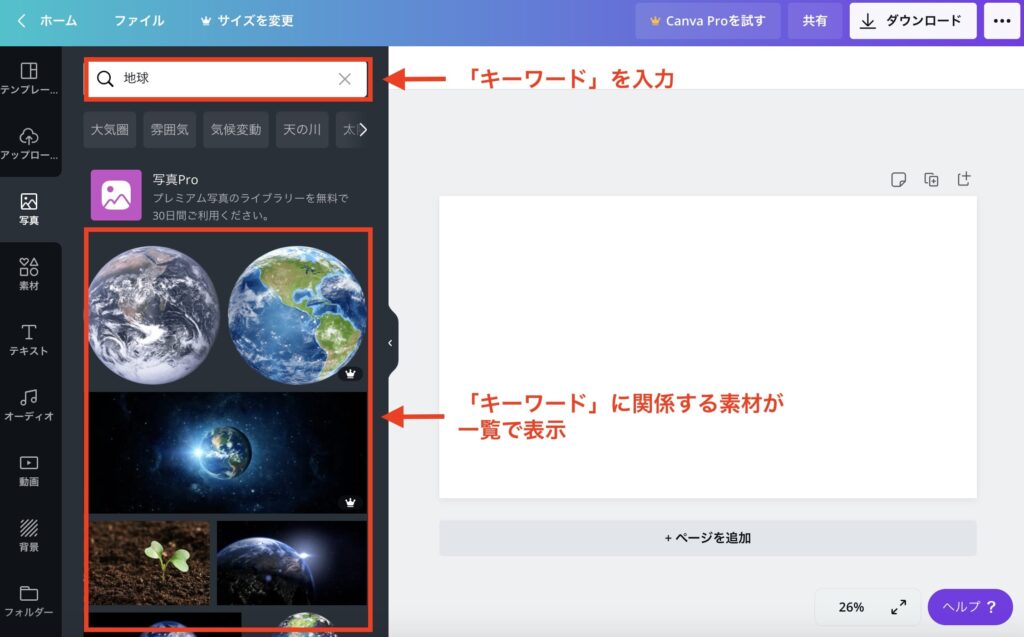Click ＋ページを追加 bar
1024x637 pixels.
[708, 538]
